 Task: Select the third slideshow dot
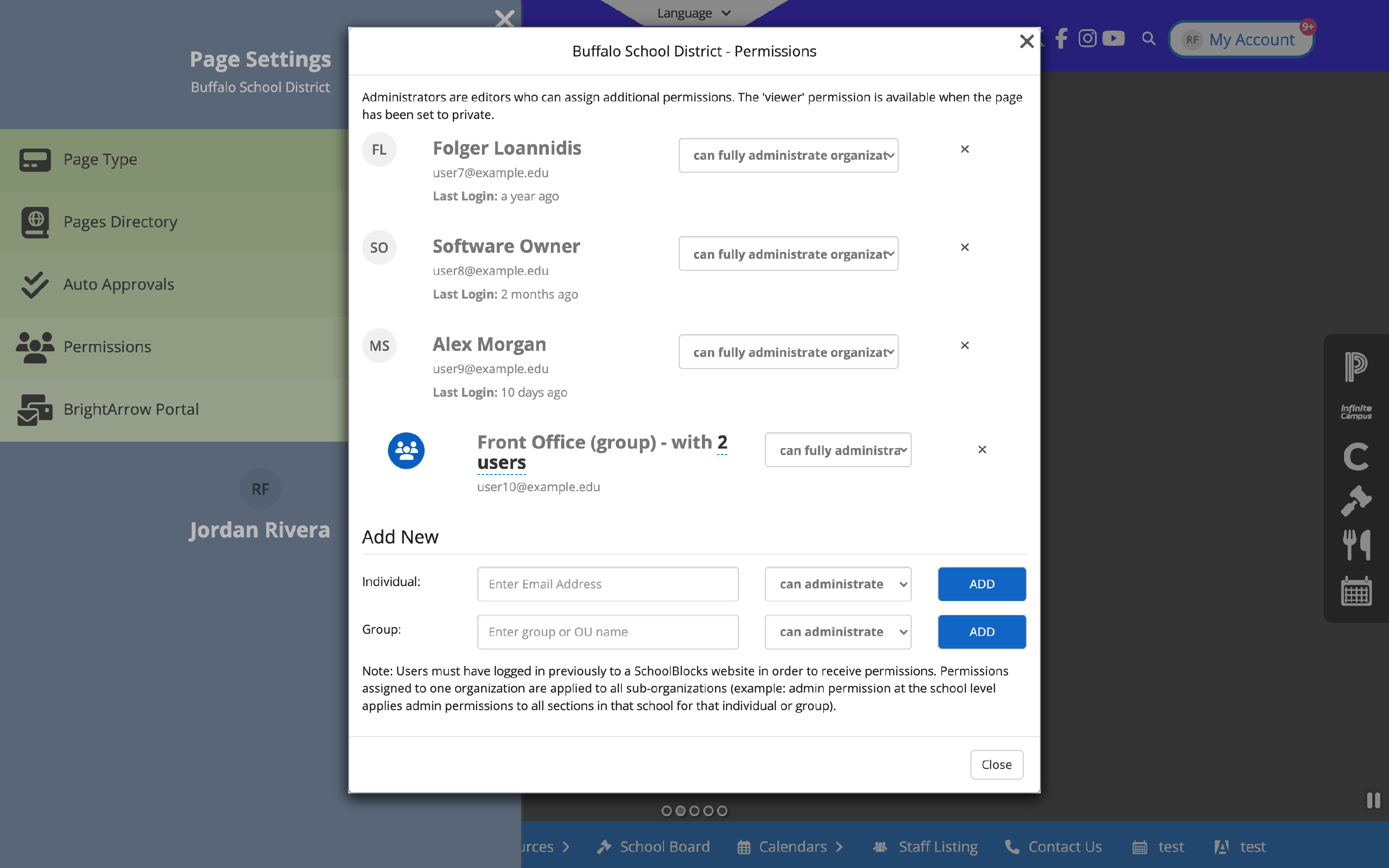[694, 811]
